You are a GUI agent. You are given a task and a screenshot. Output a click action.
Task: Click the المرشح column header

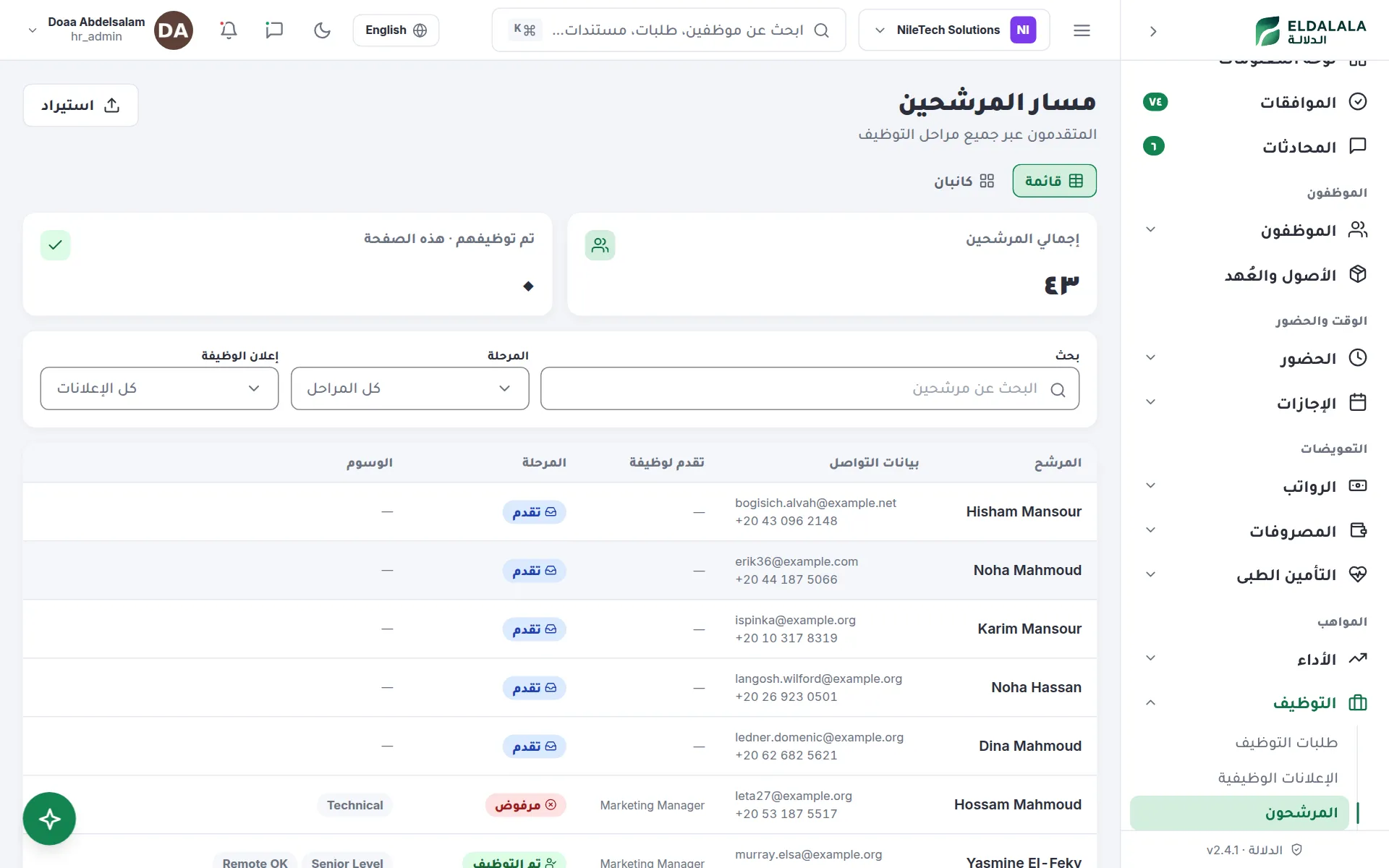pyautogui.click(x=1058, y=462)
